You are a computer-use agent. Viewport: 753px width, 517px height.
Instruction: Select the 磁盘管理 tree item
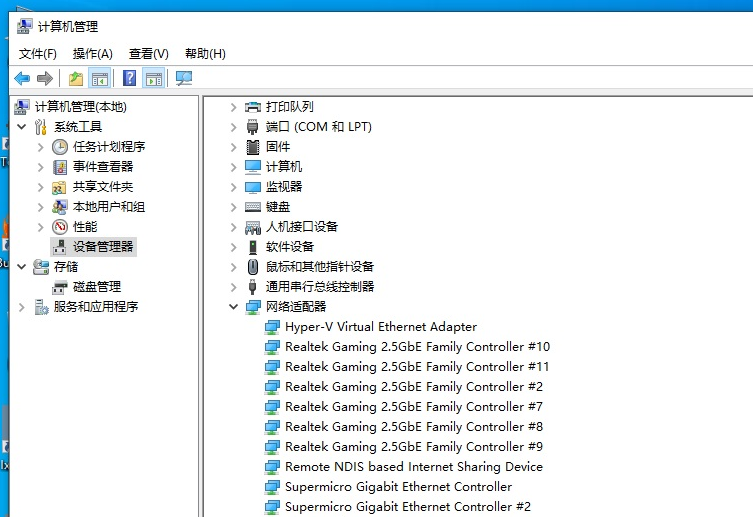pos(97,287)
